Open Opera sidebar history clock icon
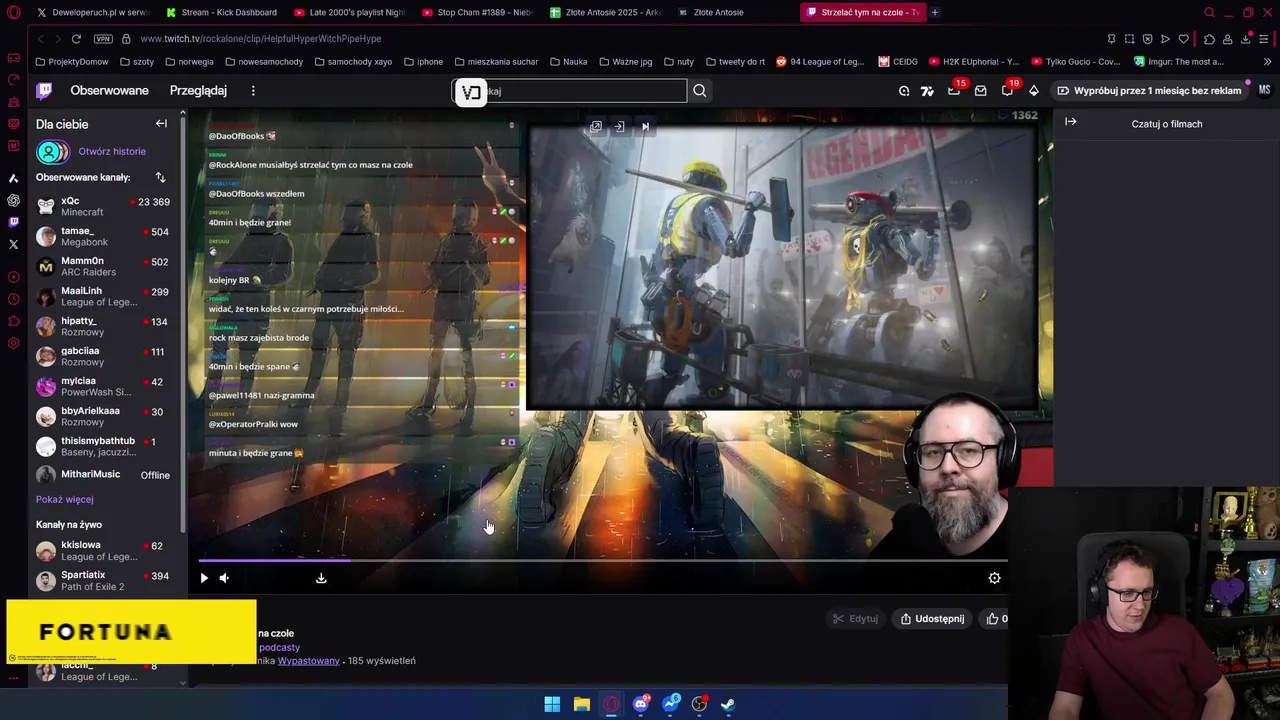The height and width of the screenshot is (720, 1280). (13, 299)
